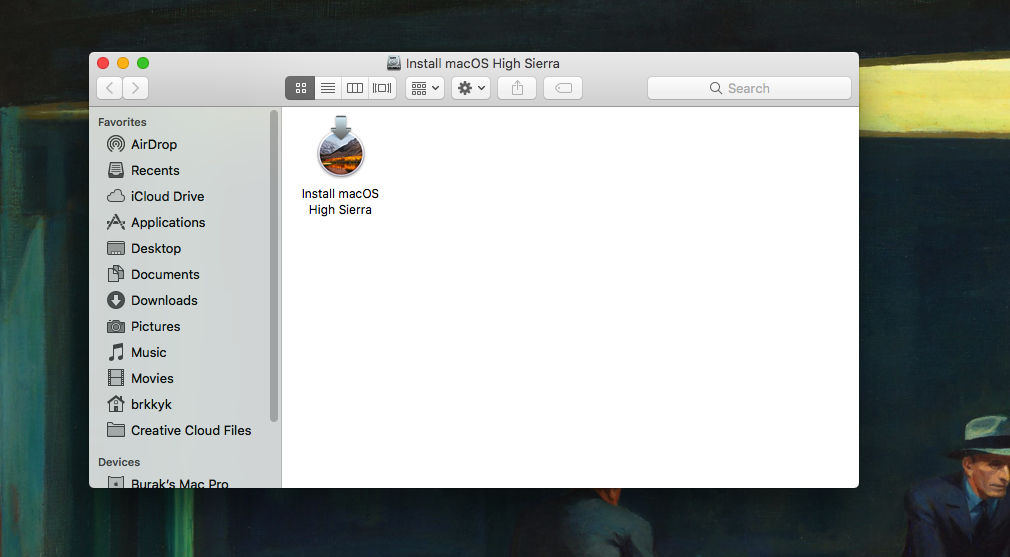Switch to icon view
This screenshot has height=557, width=1010.
coord(300,88)
